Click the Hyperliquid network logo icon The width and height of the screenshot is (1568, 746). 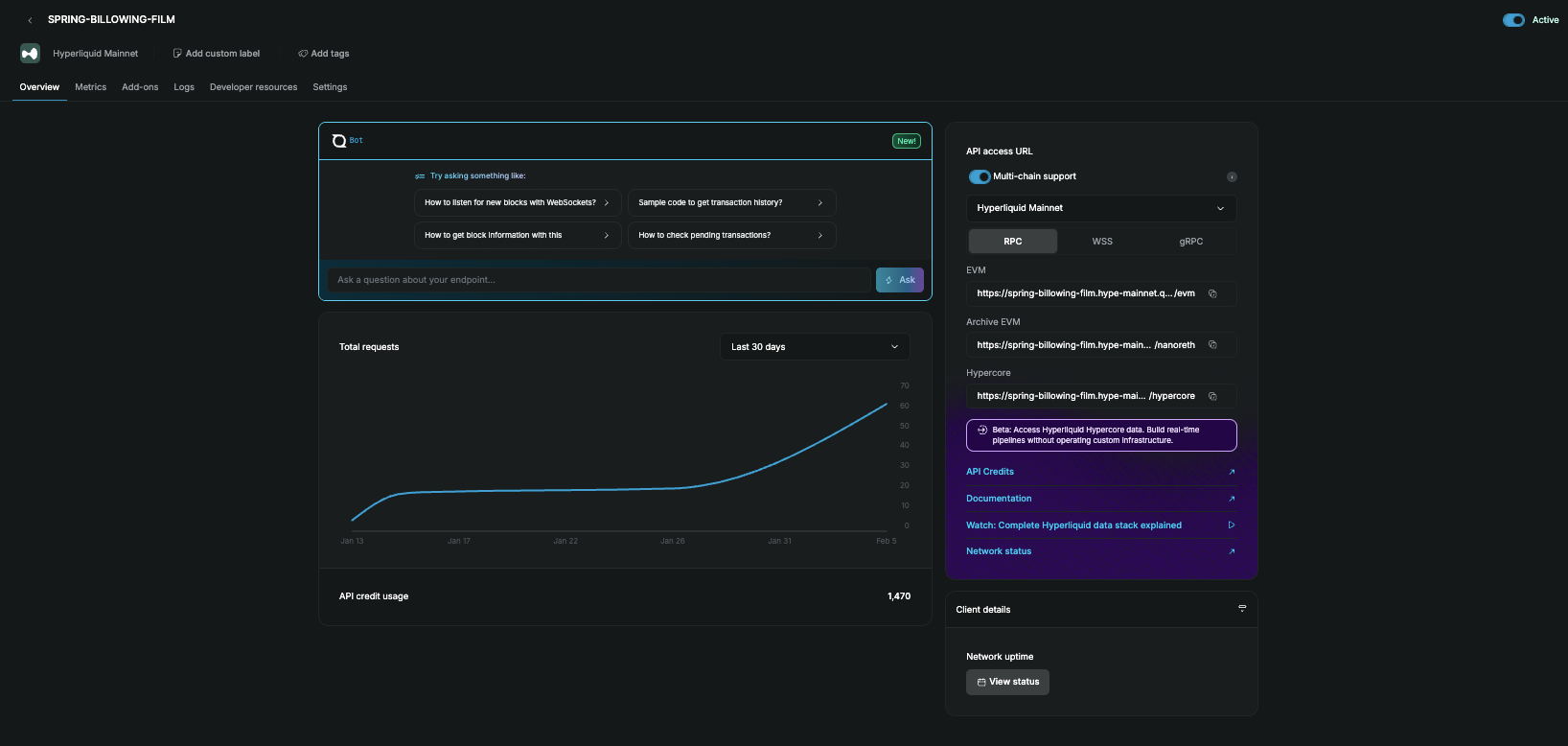(30, 54)
